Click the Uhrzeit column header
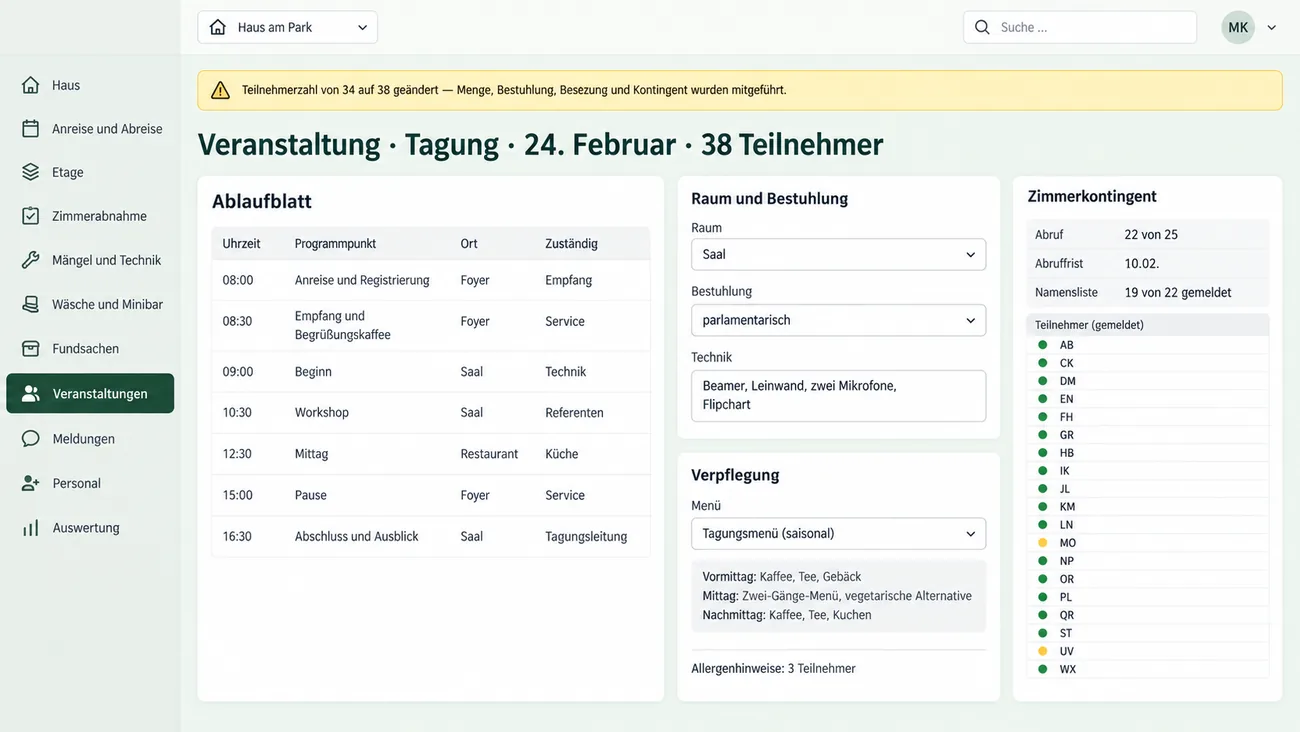The height and width of the screenshot is (732, 1300). [x=241, y=243]
